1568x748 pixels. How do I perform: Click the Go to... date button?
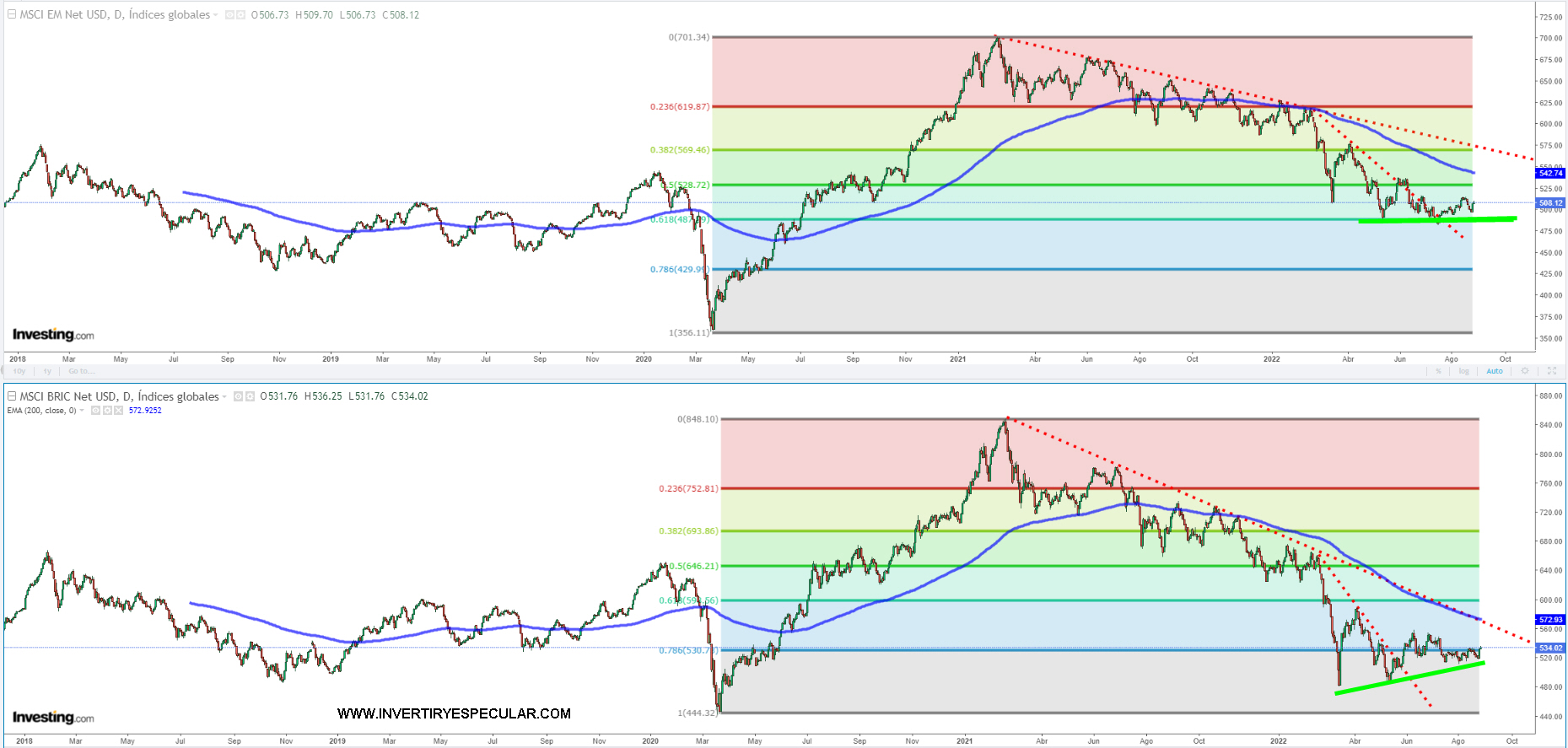pyautogui.click(x=81, y=371)
